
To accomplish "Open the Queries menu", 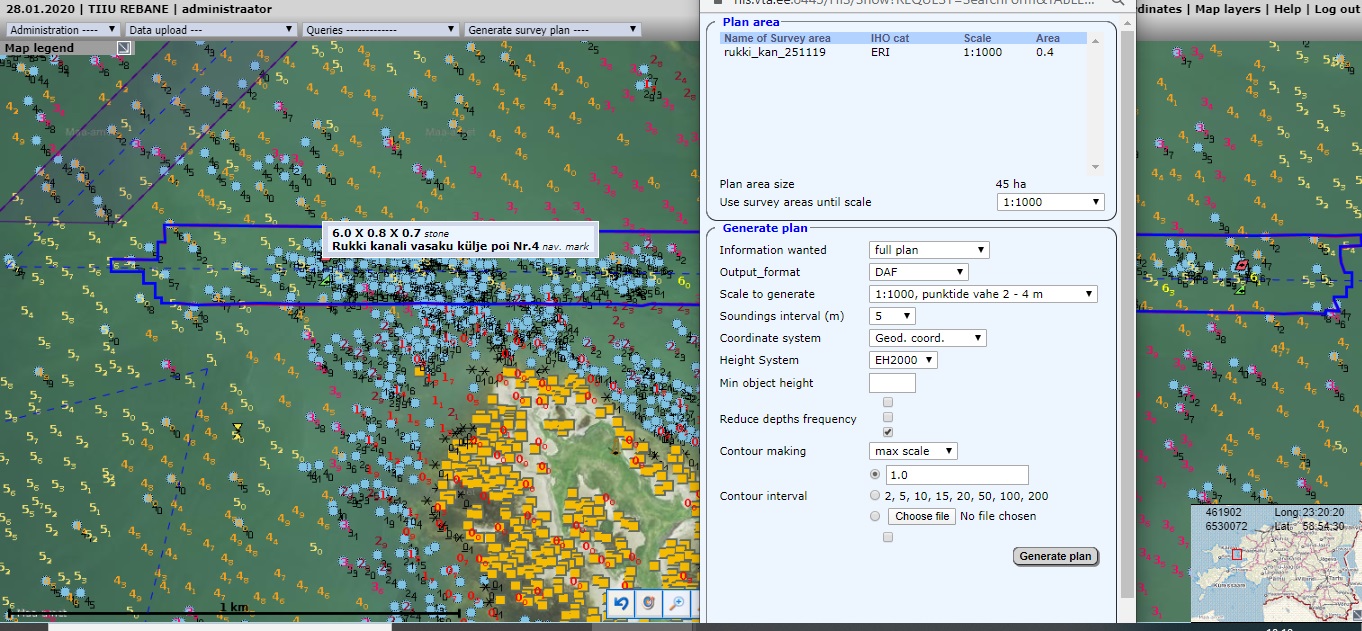I will point(380,30).
